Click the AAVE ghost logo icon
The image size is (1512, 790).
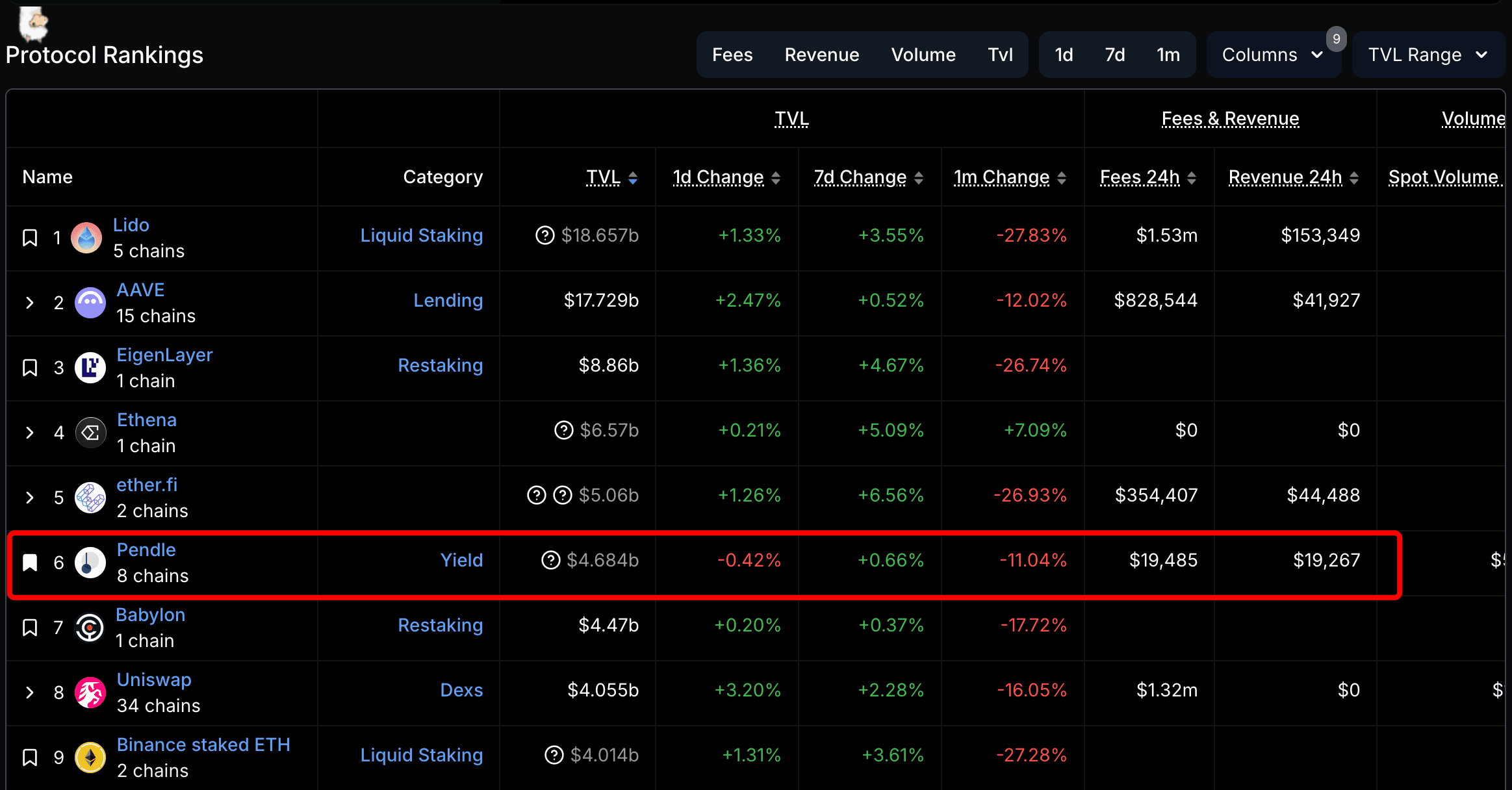[90, 303]
